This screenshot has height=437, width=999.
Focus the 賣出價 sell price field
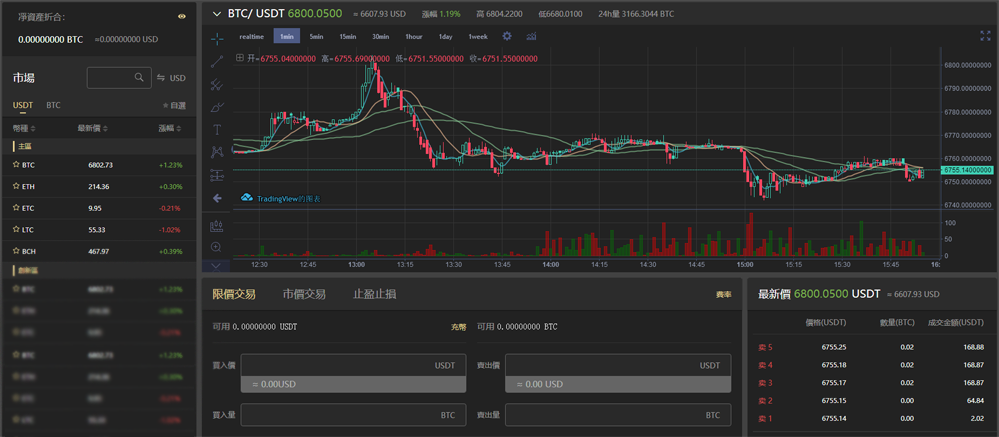pos(618,366)
